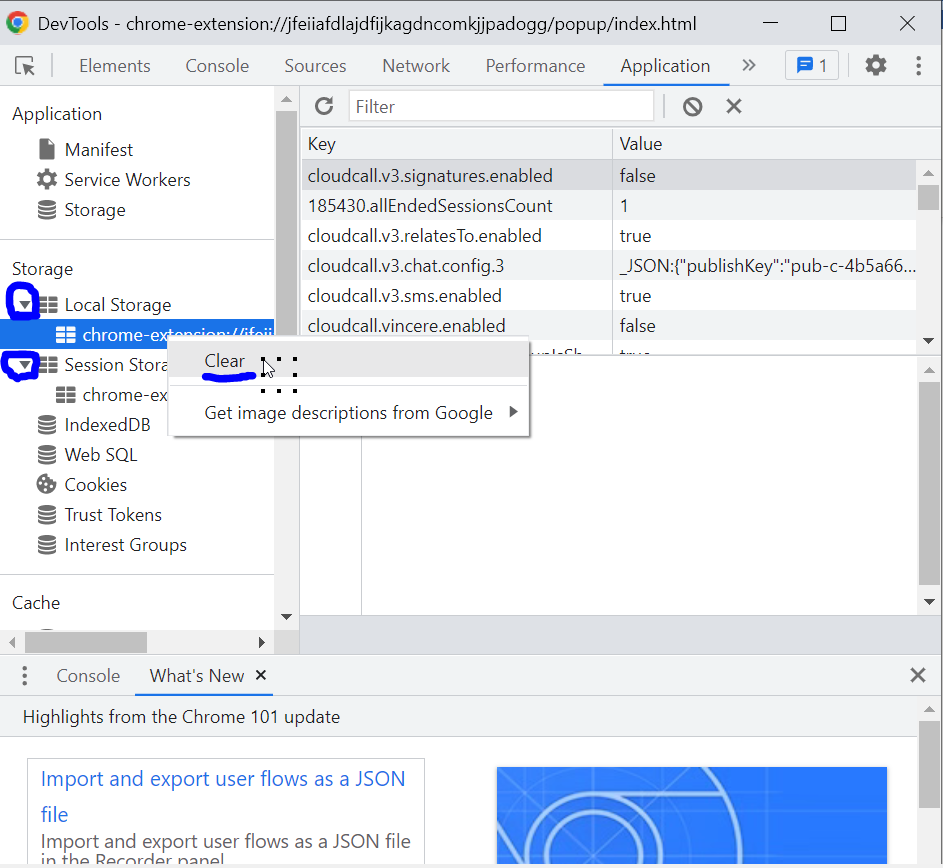Screen dimensions: 943x868
Task: Click the blue What's New thumbnail image
Action: pyautogui.click(x=692, y=815)
